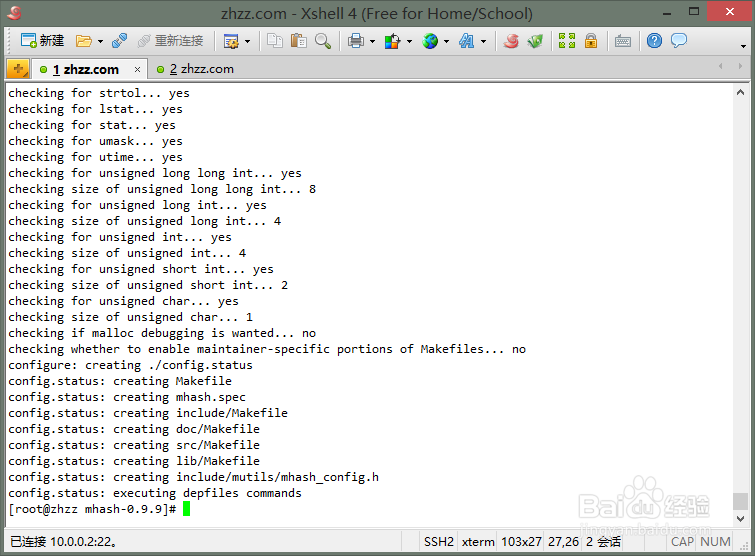Click the status text 已连接 10.0.0.2:22
This screenshot has width=755, height=556.
tap(64, 542)
